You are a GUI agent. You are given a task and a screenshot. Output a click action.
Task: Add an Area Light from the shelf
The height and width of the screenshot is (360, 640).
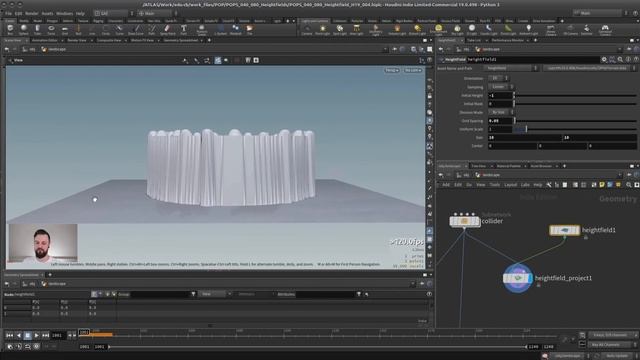tap(356, 29)
